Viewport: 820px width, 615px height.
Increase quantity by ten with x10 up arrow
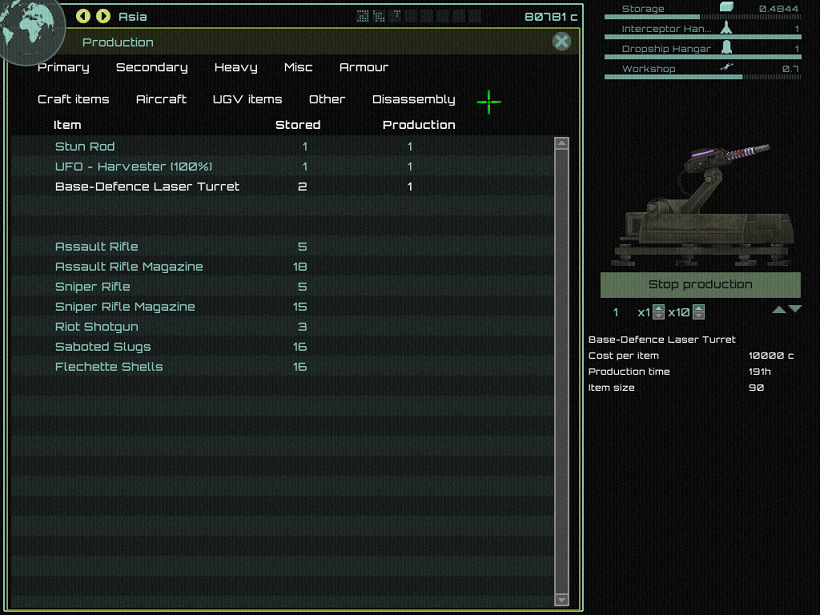pyautogui.click(x=699, y=309)
